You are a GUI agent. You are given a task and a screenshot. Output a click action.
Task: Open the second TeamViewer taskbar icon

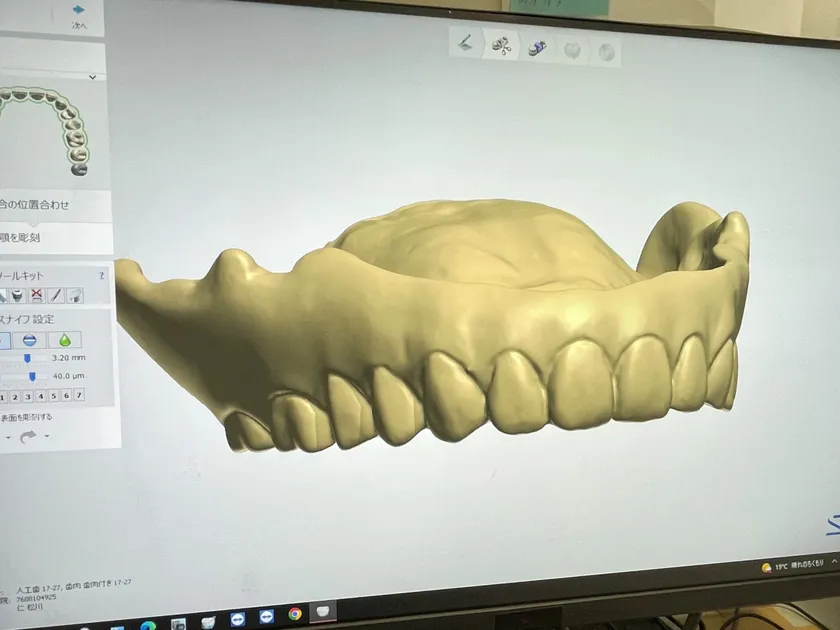266,616
